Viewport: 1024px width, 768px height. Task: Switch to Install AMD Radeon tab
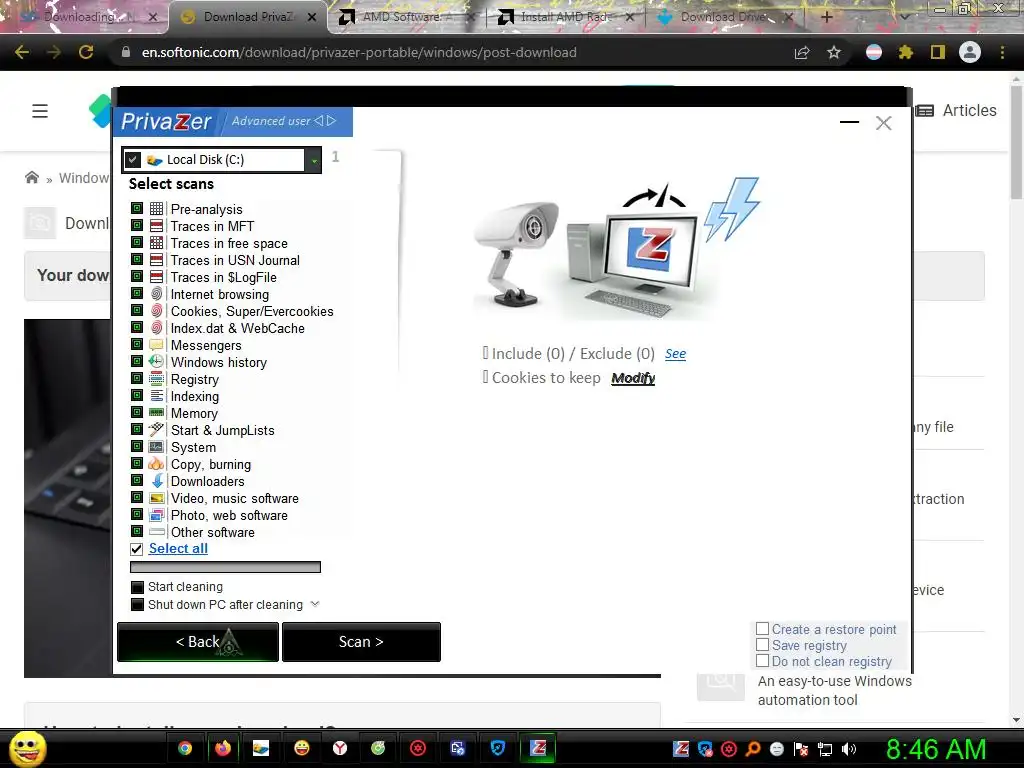tap(566, 17)
